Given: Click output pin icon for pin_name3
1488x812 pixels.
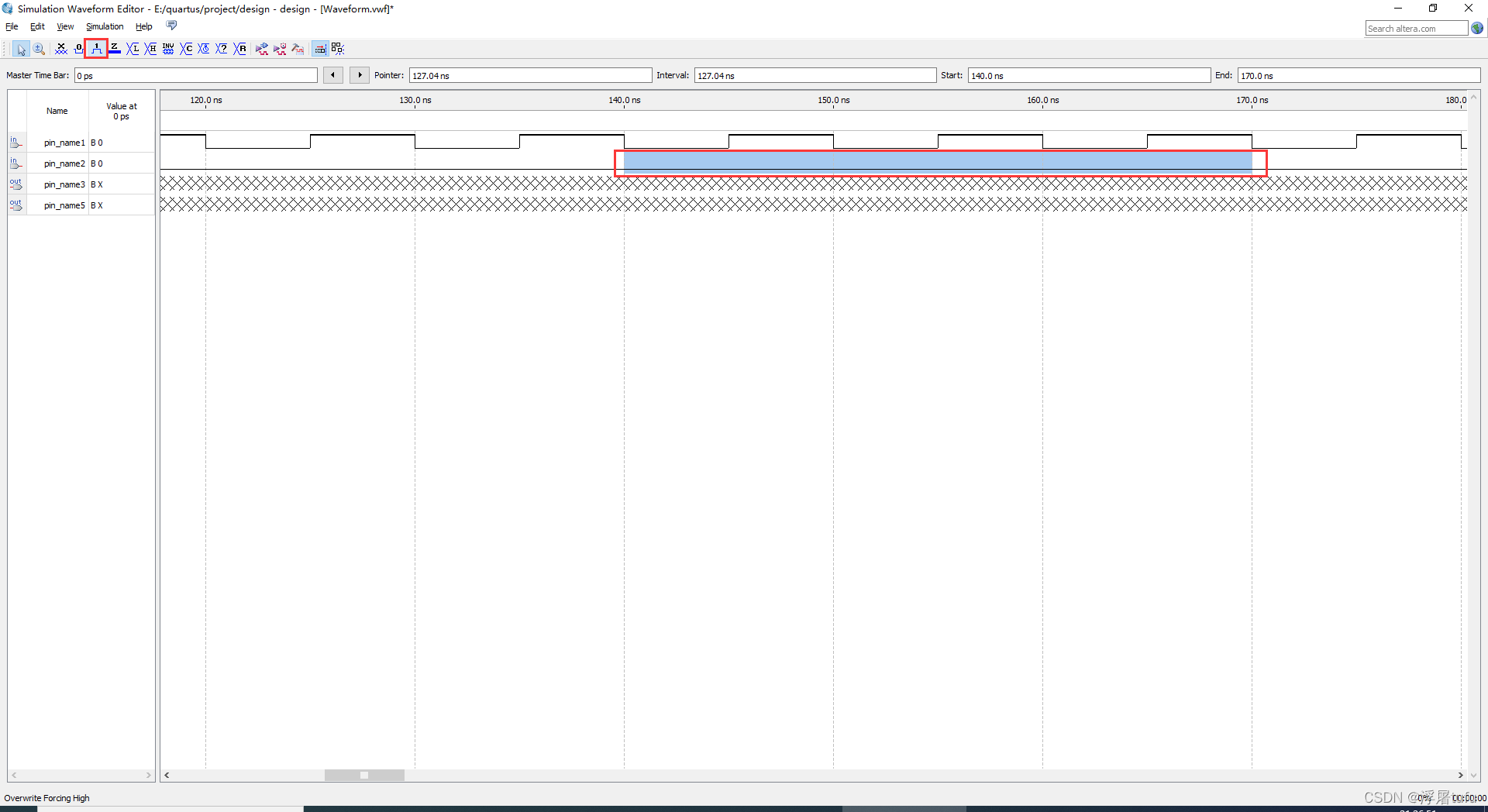Looking at the screenshot, I should point(16,184).
